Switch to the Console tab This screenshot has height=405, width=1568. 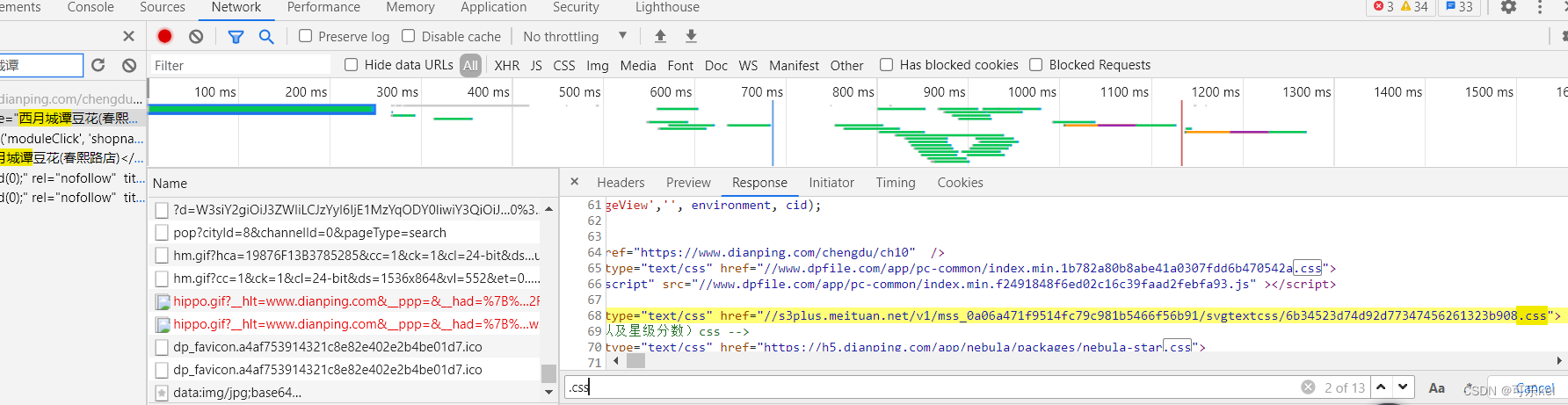[91, 7]
